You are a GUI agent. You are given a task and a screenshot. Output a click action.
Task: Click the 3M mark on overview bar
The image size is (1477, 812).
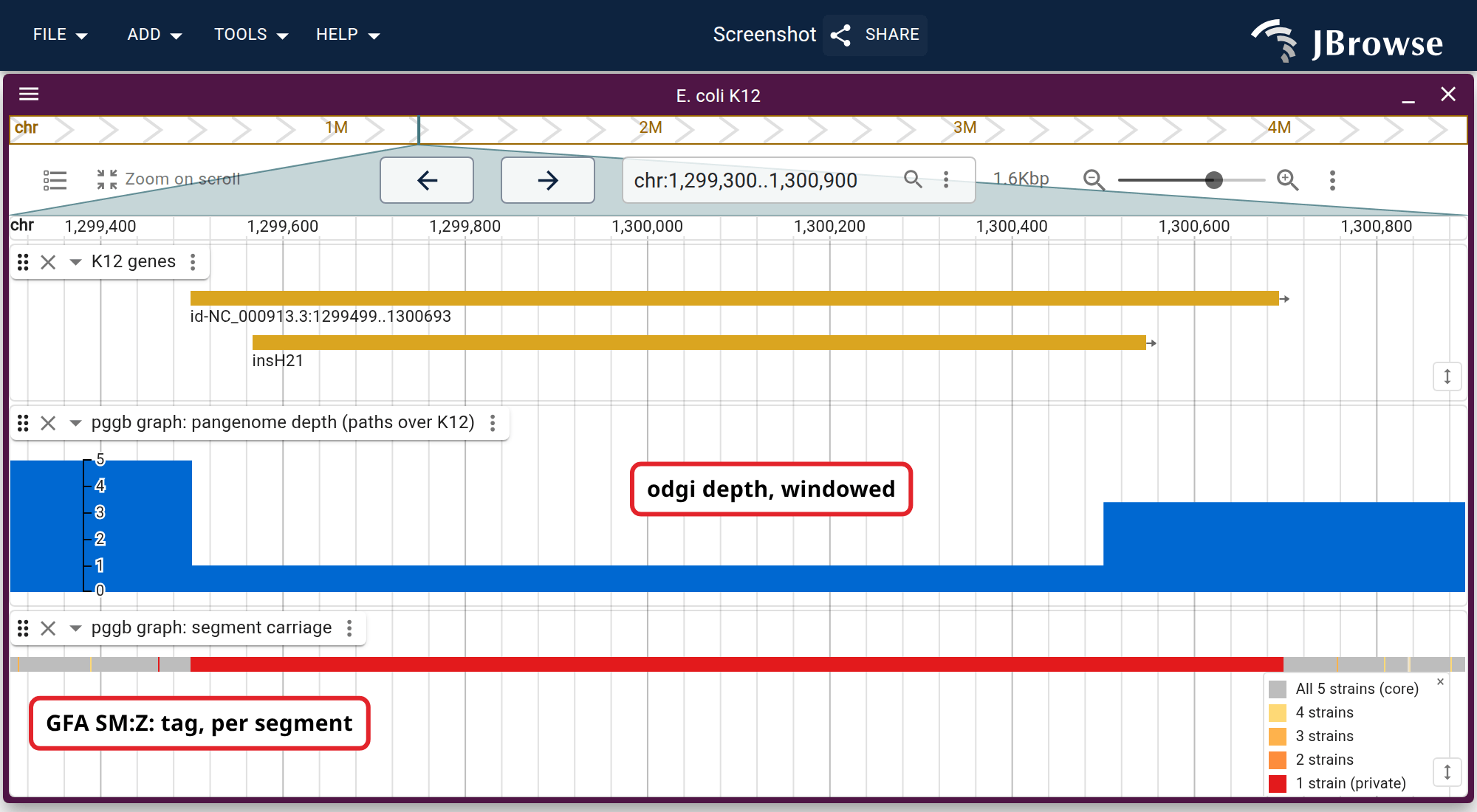click(x=964, y=128)
